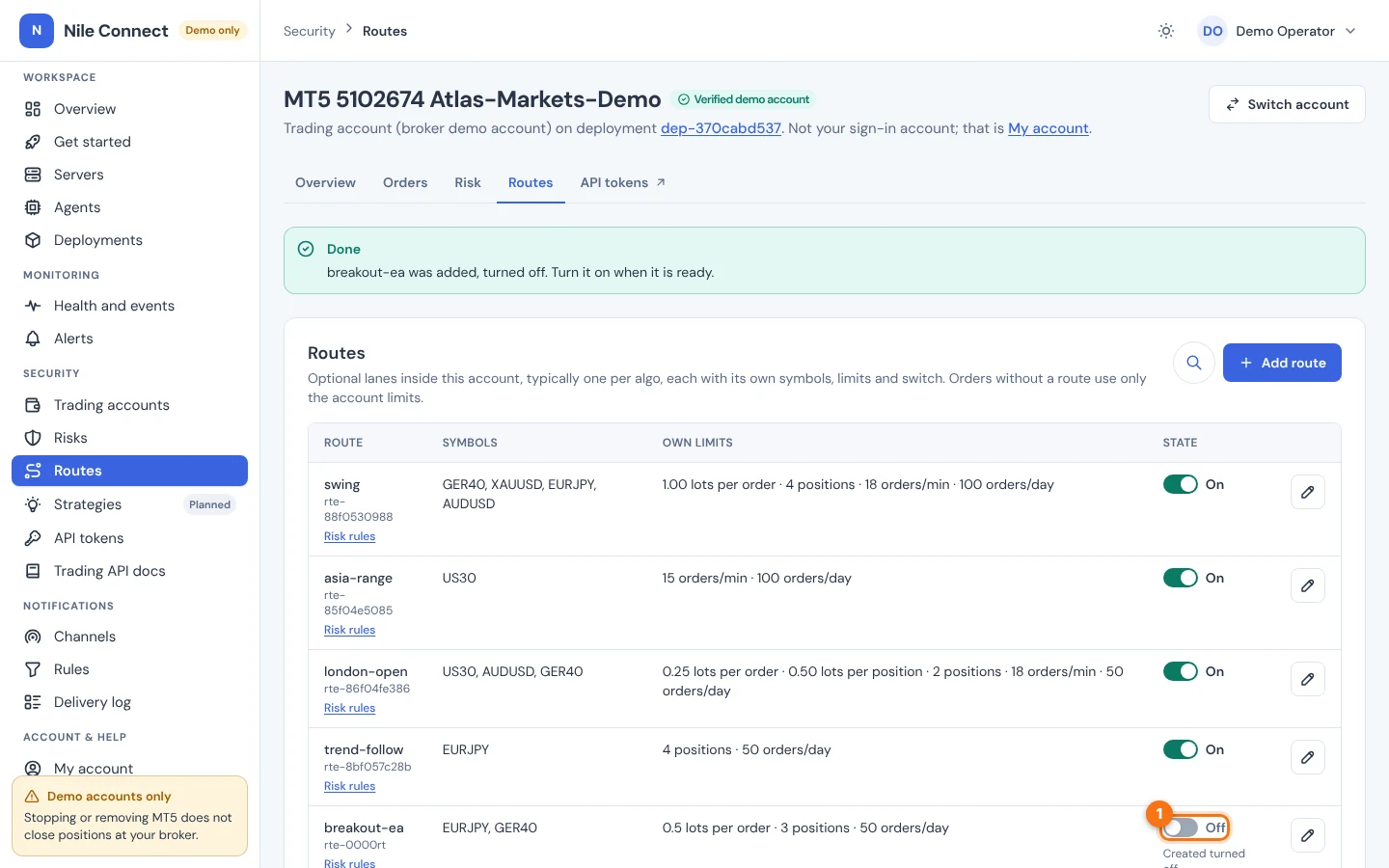Open Risks in the sidebar

129,438
